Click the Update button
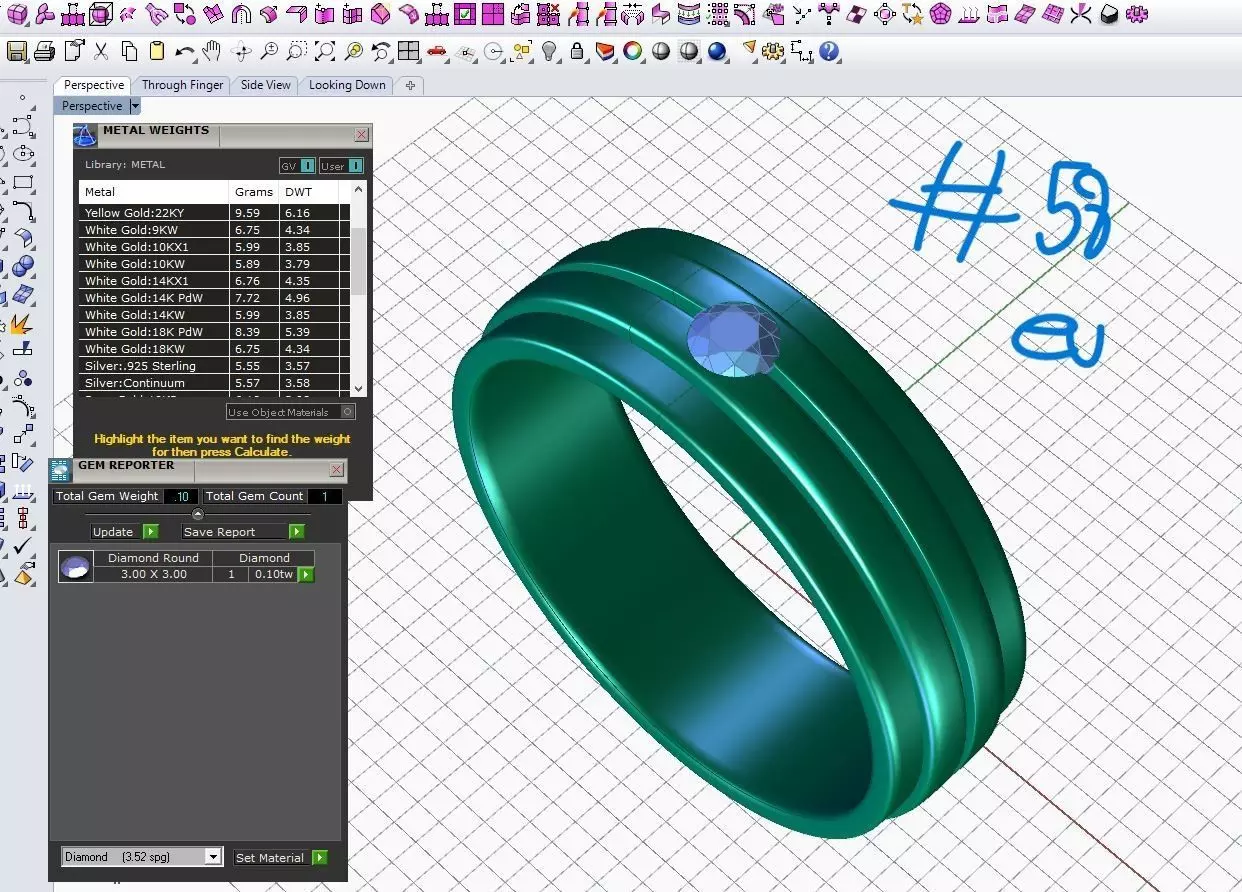Image resolution: width=1242 pixels, height=892 pixels. tap(125, 532)
